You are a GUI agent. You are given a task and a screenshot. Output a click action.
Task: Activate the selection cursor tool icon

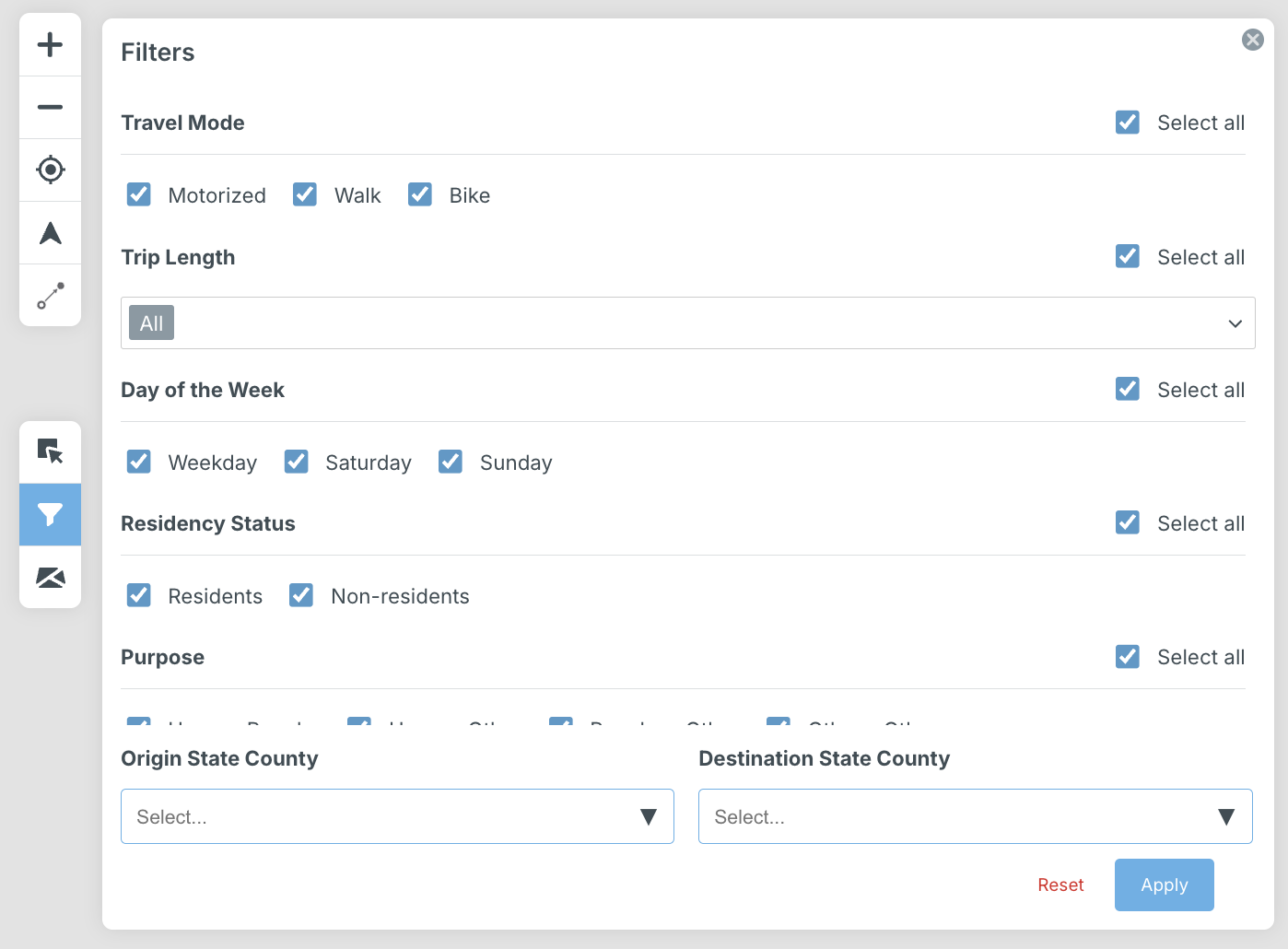pos(50,451)
